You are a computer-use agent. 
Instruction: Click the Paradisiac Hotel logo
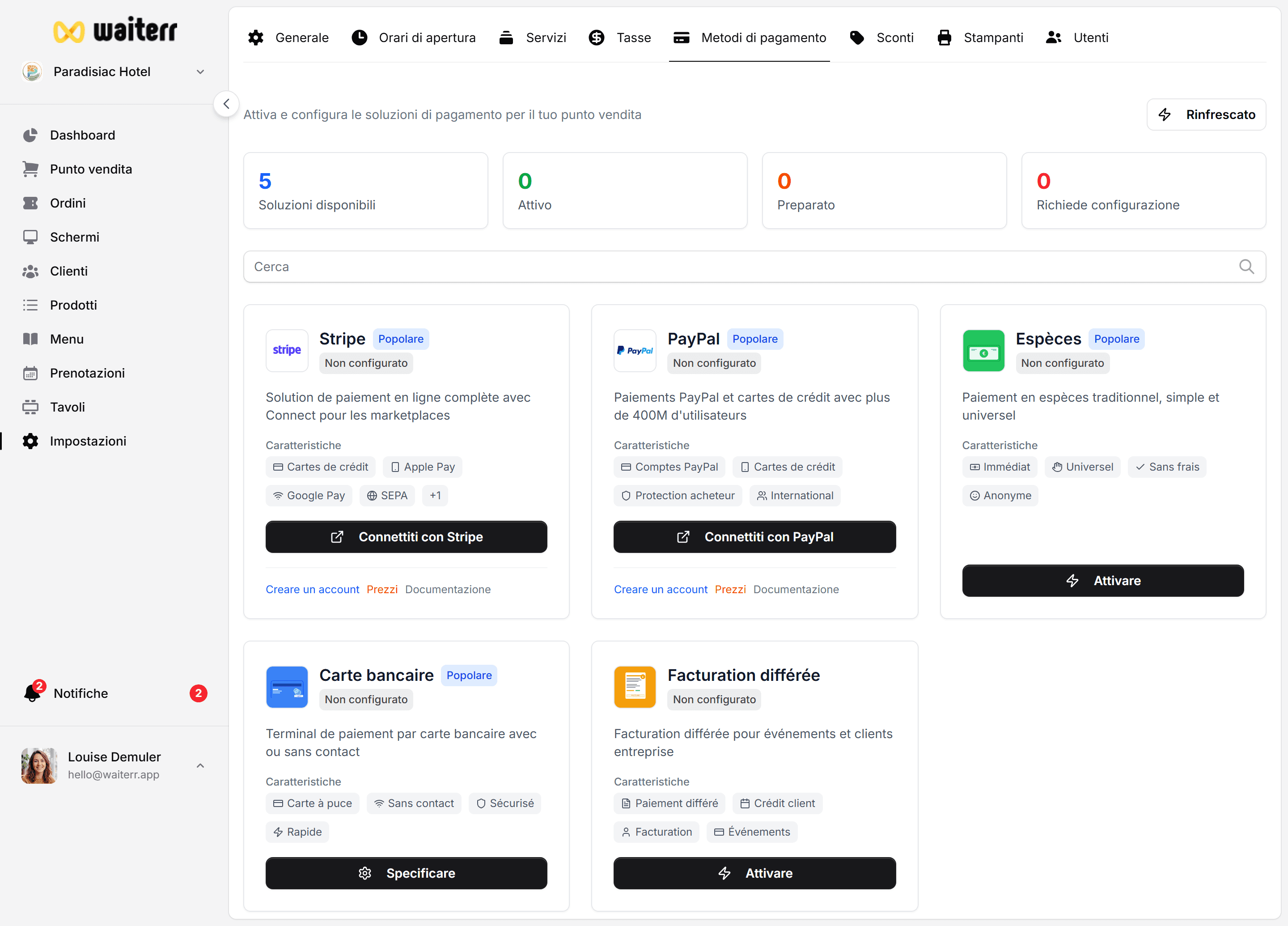[32, 72]
